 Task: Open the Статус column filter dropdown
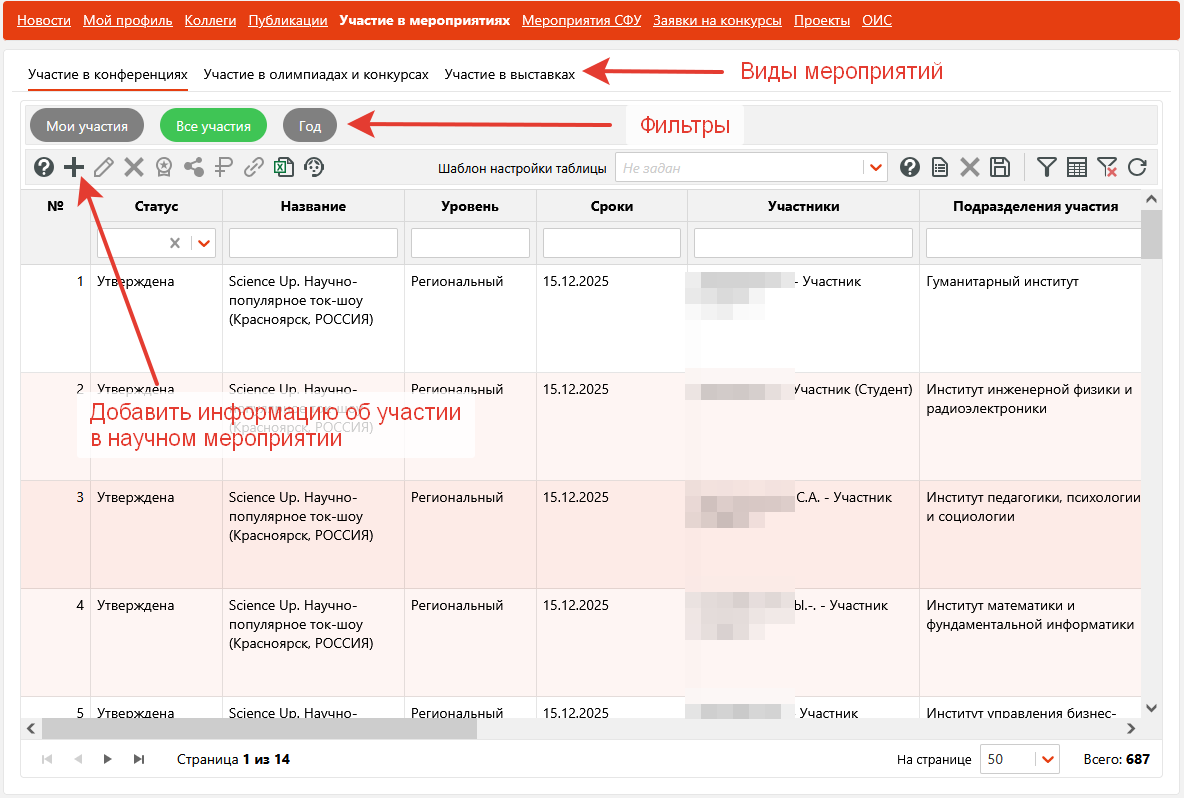pos(205,243)
